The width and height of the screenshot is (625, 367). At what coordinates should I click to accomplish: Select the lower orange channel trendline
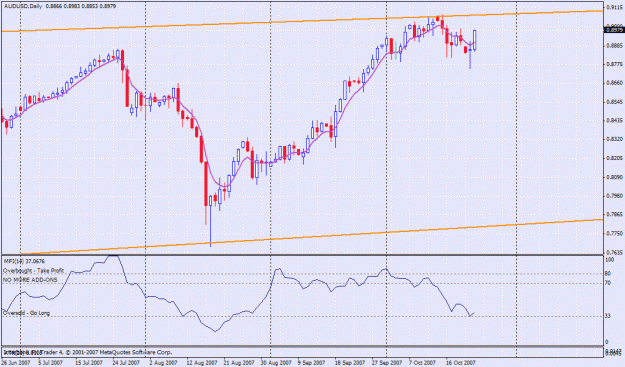coord(311,237)
